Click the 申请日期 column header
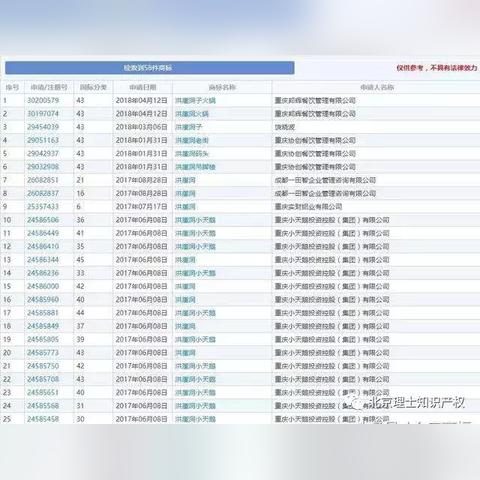Image resolution: width=480 pixels, height=480 pixels. (143, 87)
